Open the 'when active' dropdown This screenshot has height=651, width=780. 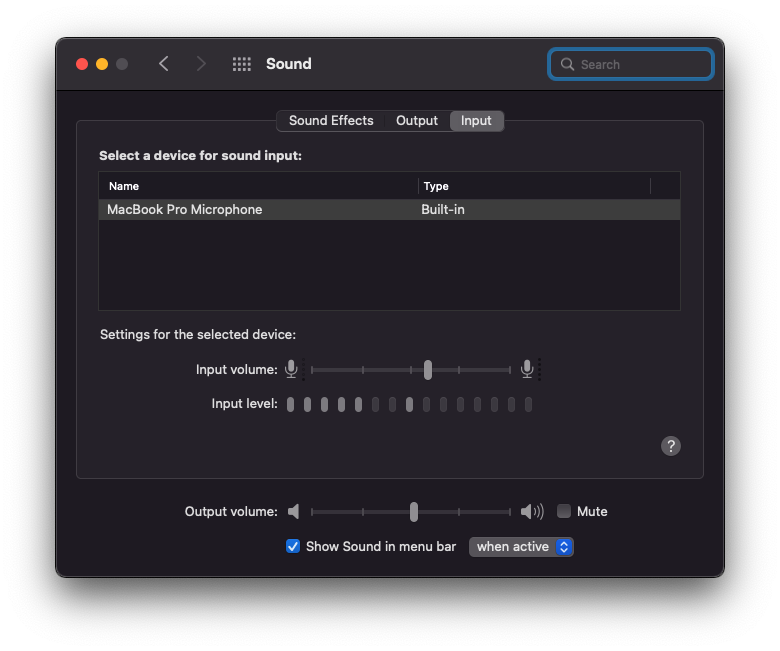(x=521, y=546)
